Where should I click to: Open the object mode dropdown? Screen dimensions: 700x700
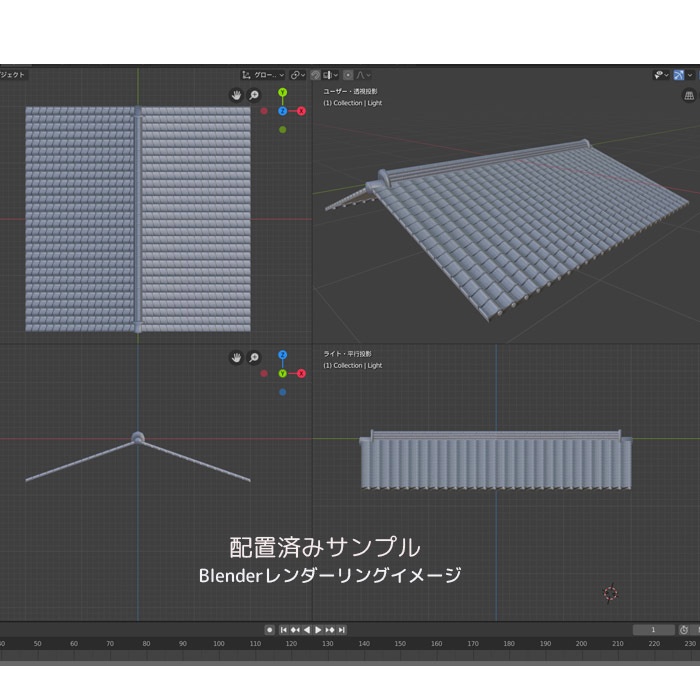coord(13,75)
